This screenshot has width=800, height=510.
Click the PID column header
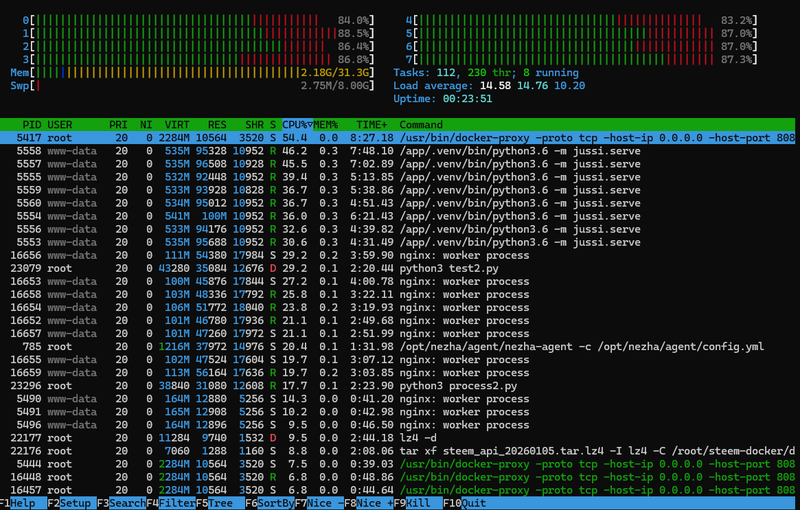tap(32, 124)
